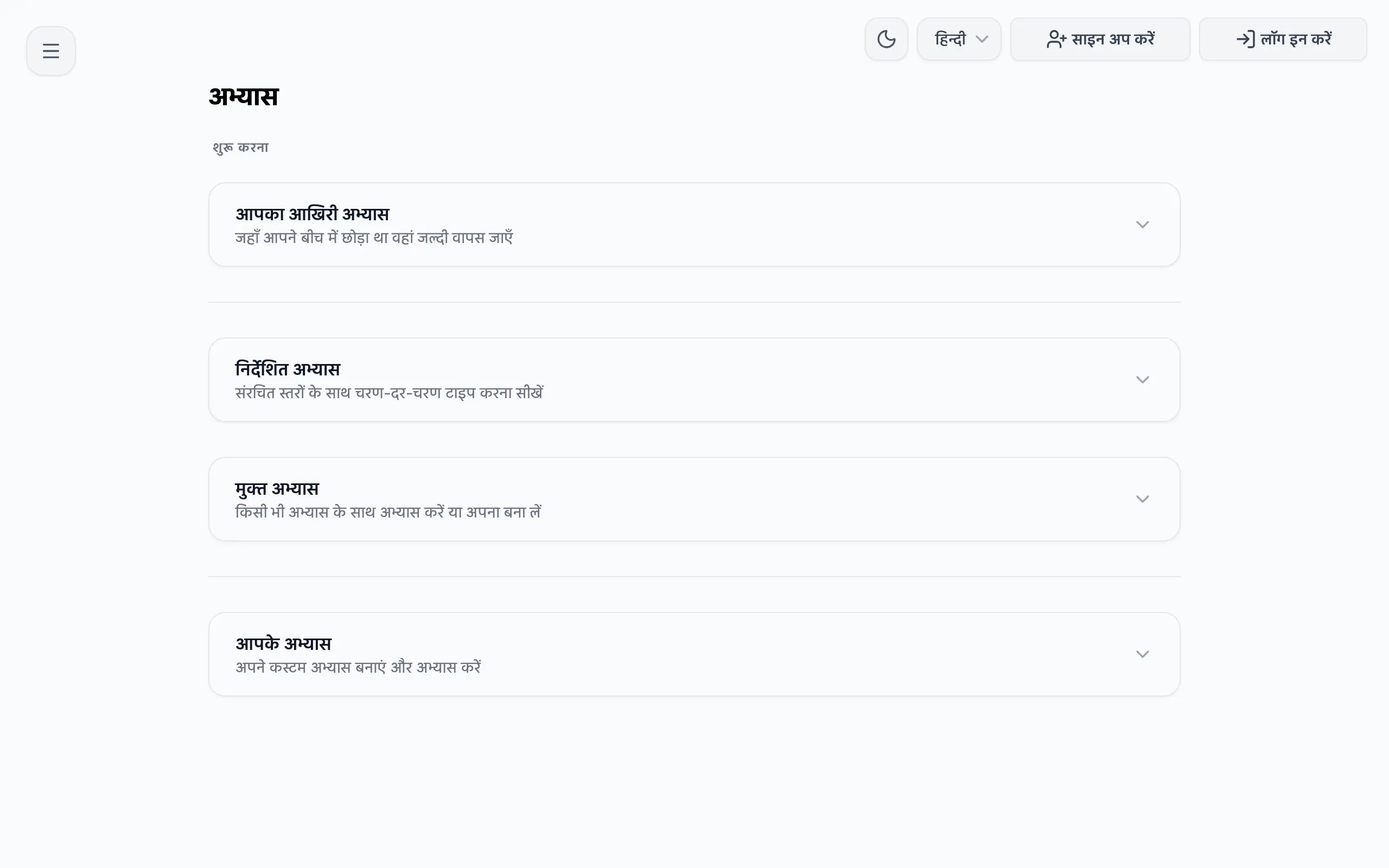The height and width of the screenshot is (868, 1389).
Task: Click the three-line menu icon top left
Action: tap(50, 50)
